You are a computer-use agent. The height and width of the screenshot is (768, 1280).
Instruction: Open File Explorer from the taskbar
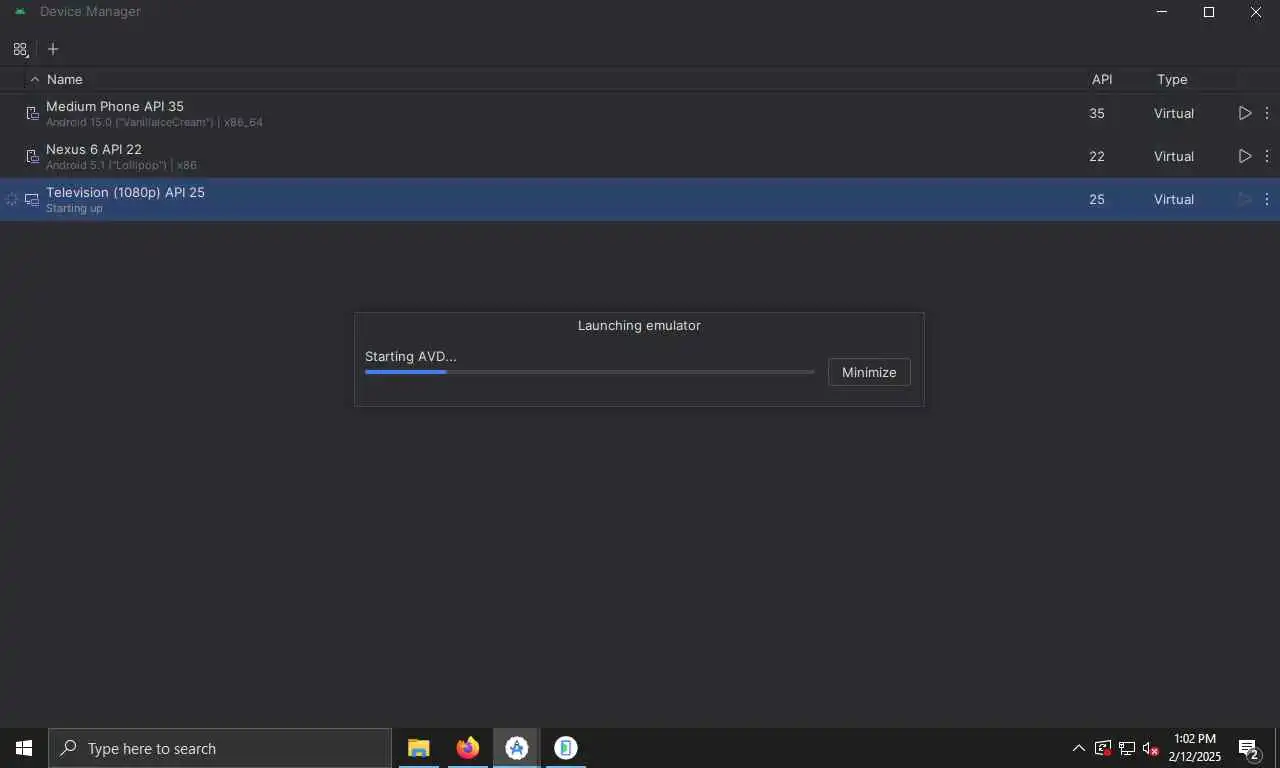(418, 748)
